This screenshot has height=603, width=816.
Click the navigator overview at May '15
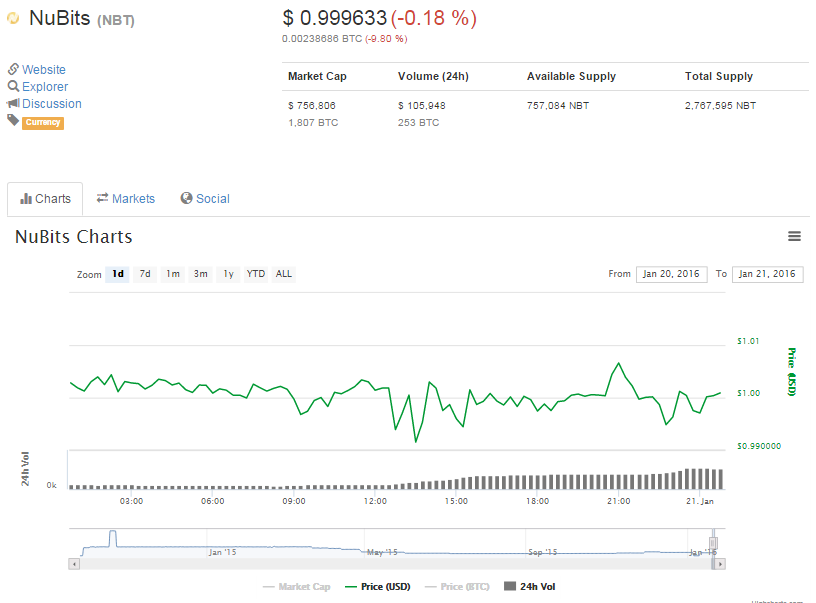(382, 552)
